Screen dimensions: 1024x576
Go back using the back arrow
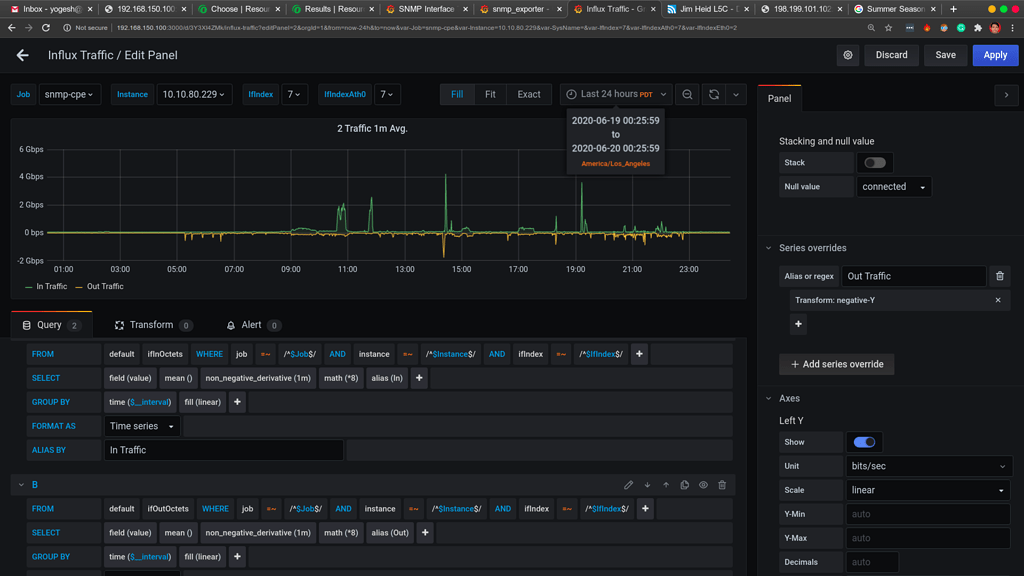[x=22, y=56]
